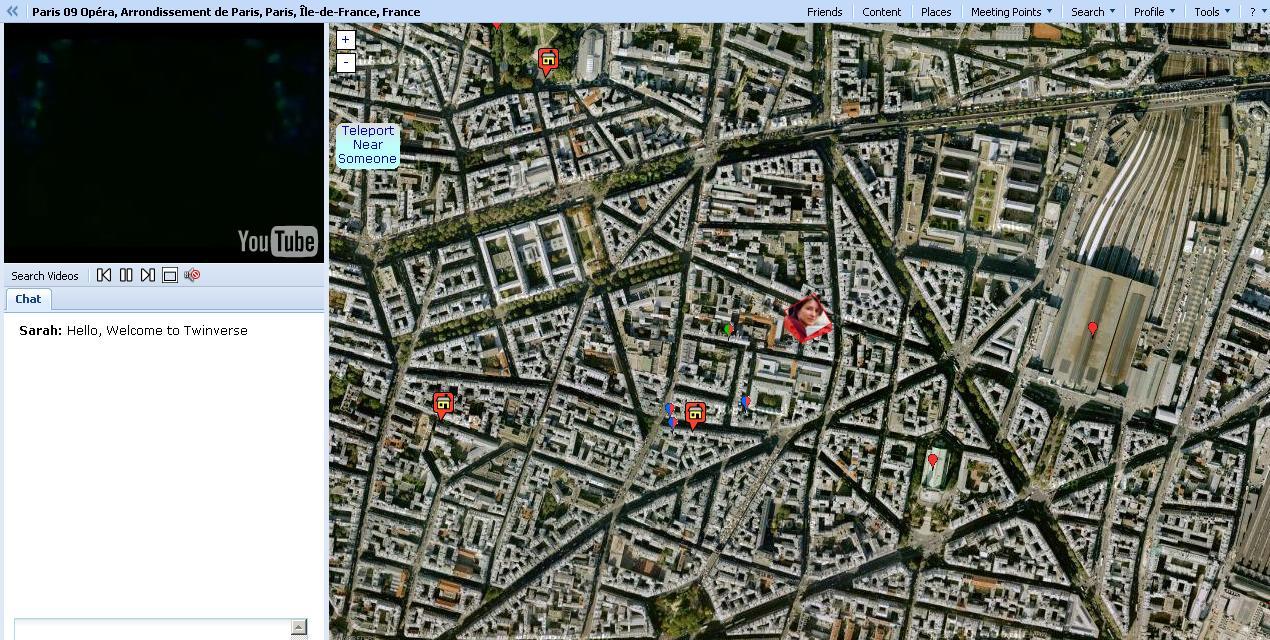Viewport: 1270px width, 640px height.
Task: Open the Tools dropdown menu
Action: point(1212,12)
